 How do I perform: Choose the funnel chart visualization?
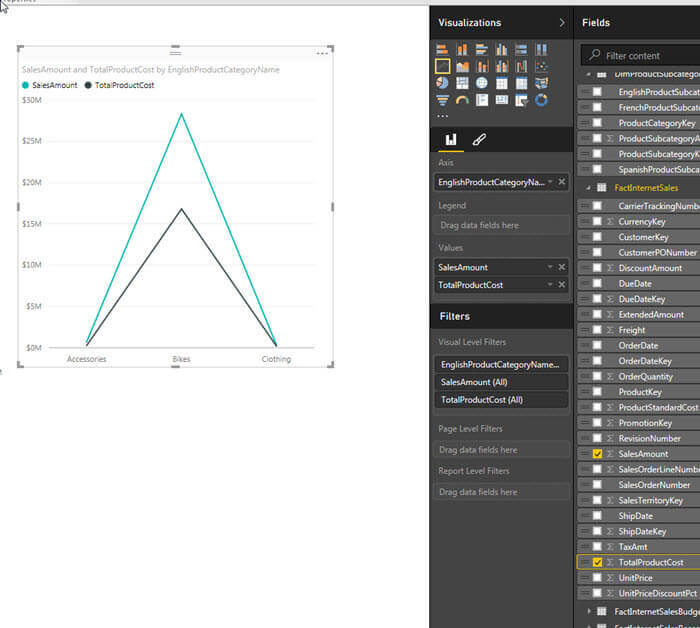[442, 100]
